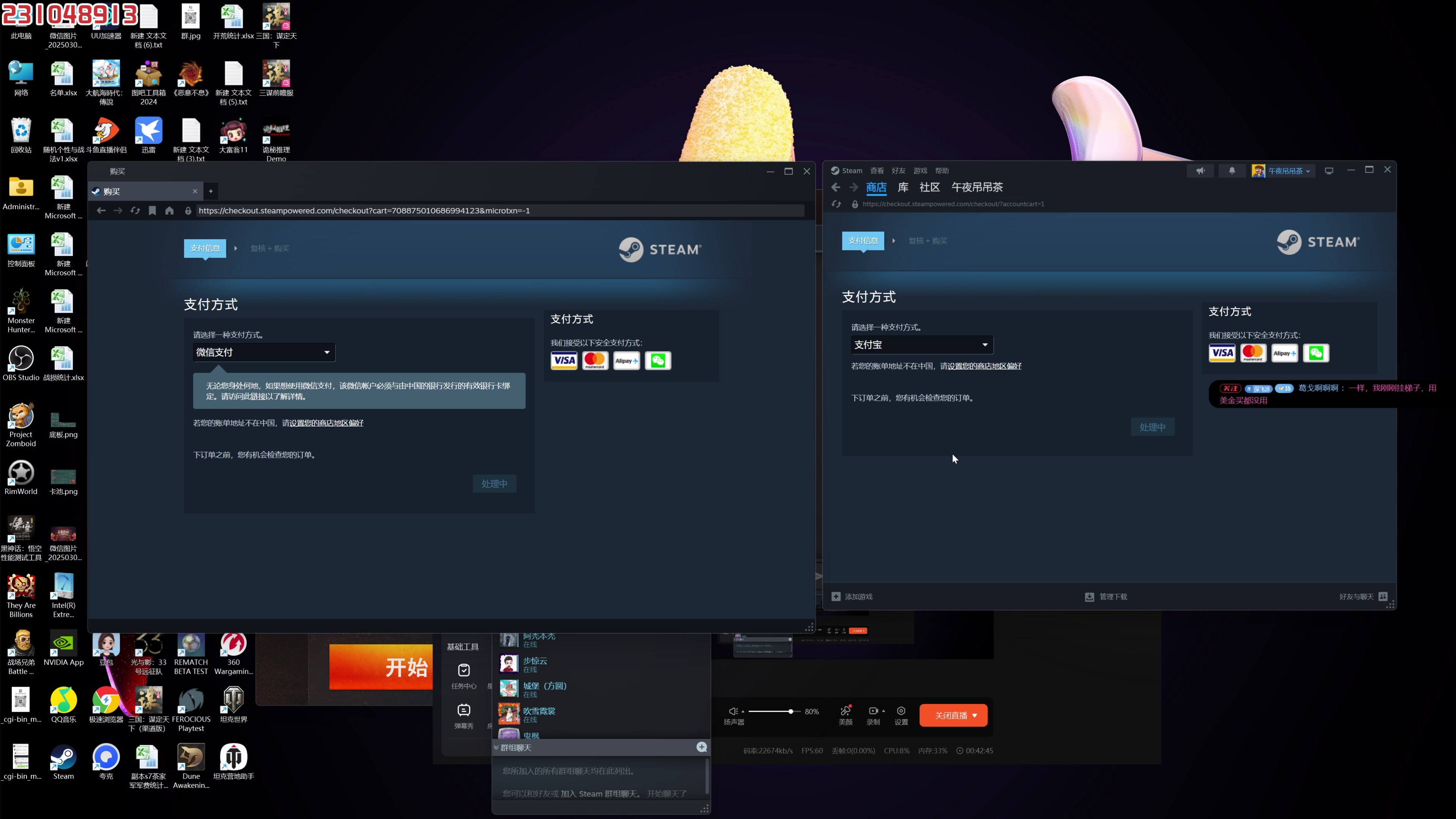Go back in the 购买 browser window
The width and height of the screenshot is (1456, 819).
[101, 210]
